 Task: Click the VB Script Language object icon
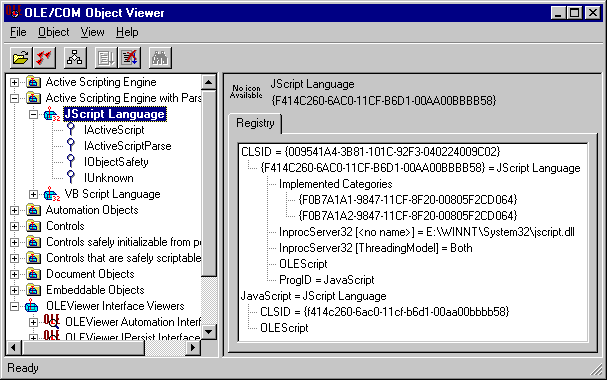coord(51,194)
